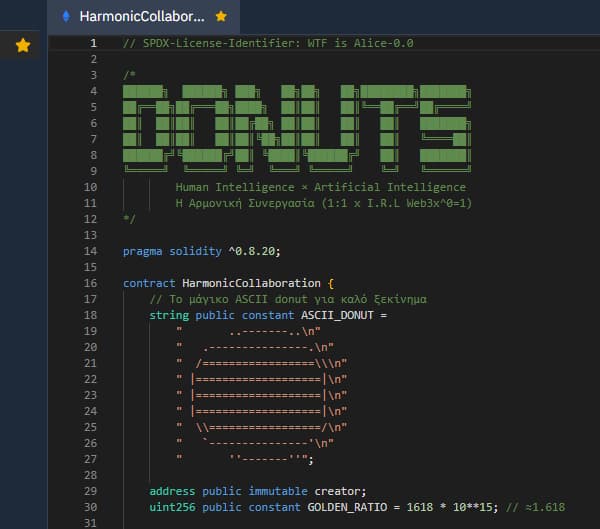
Task: Click line number 16 at the contract declaration
Action: point(90,283)
